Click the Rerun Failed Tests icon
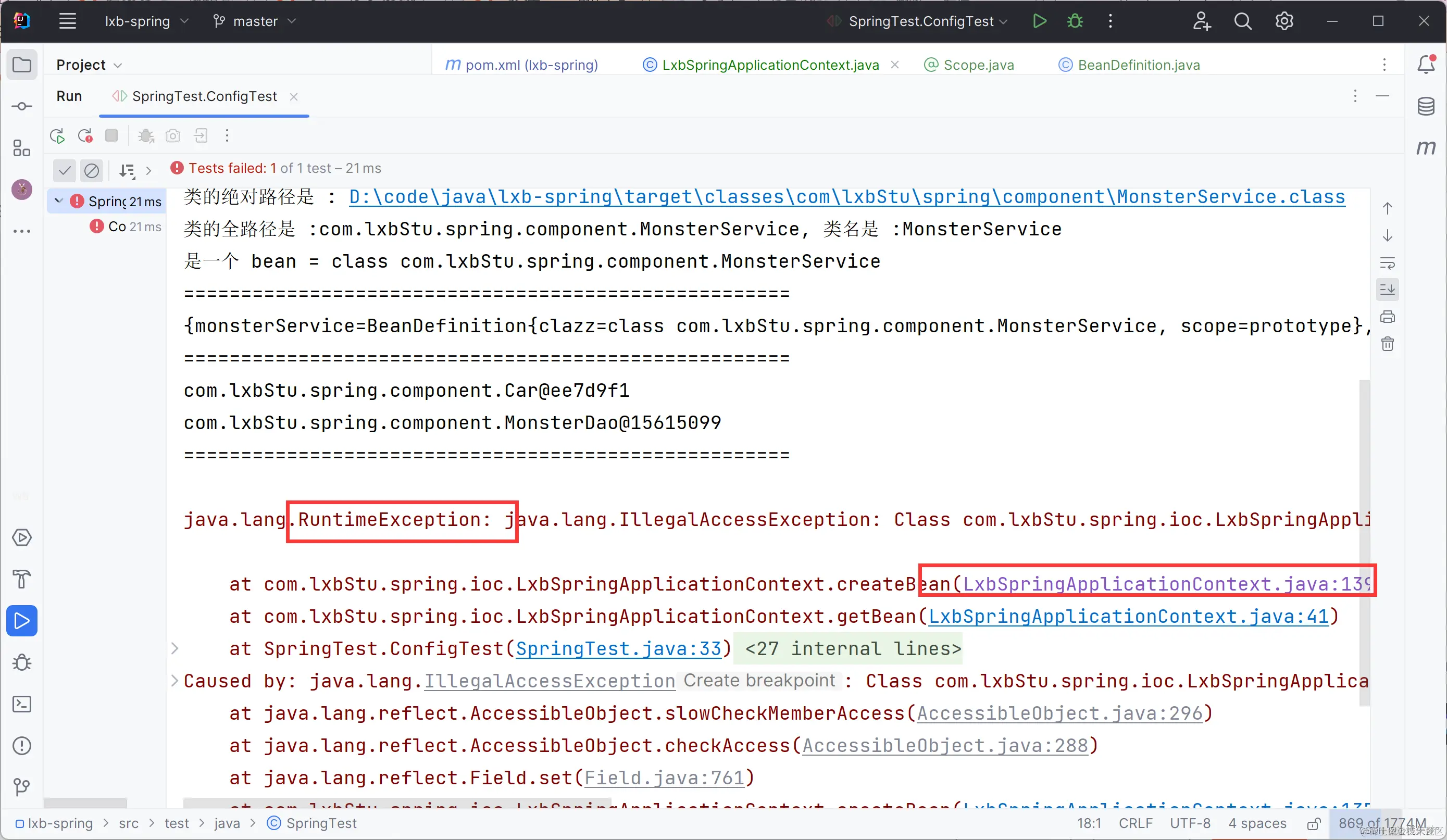 coord(85,136)
